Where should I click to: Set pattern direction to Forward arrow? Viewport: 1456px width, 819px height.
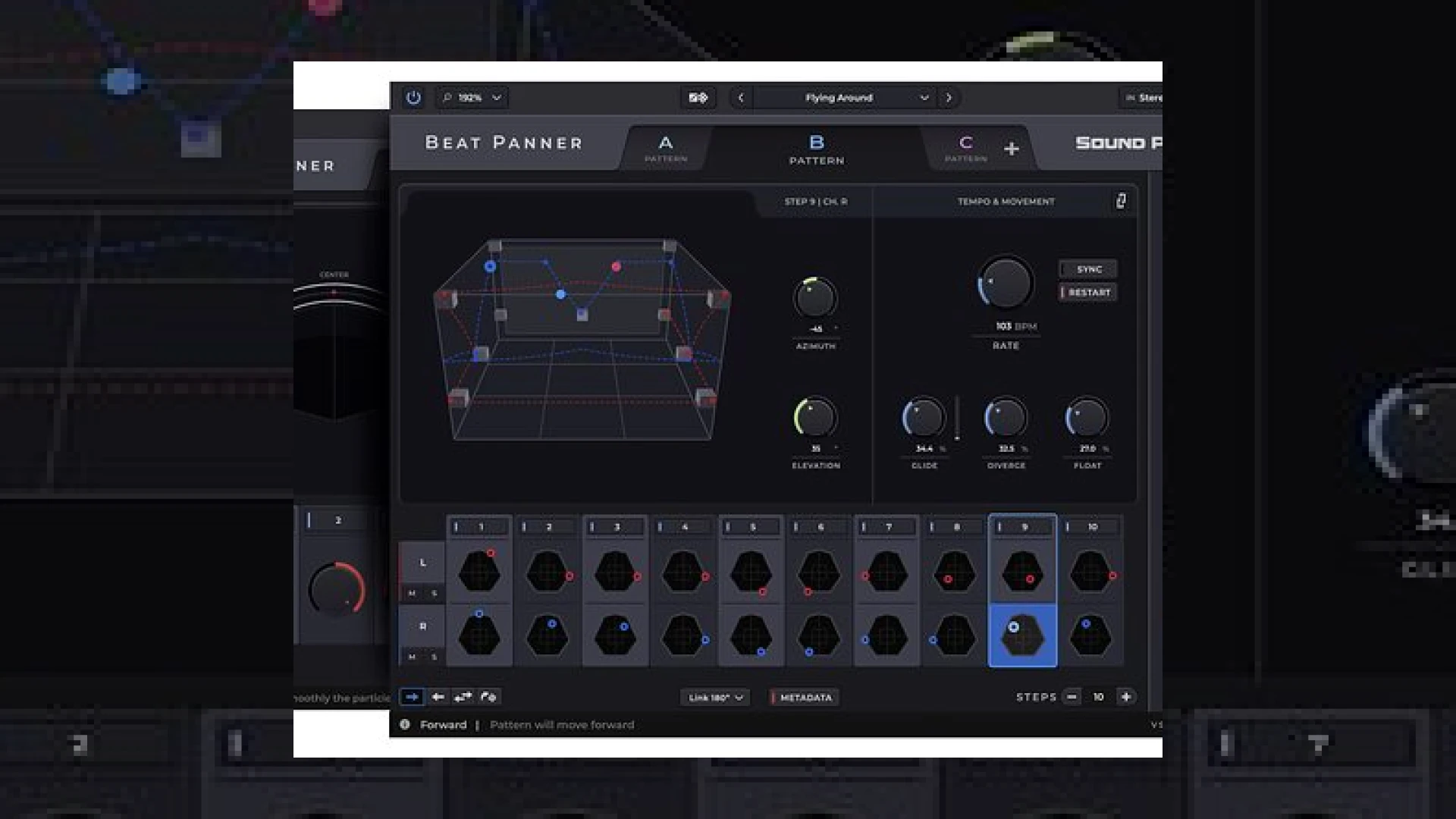coord(412,697)
